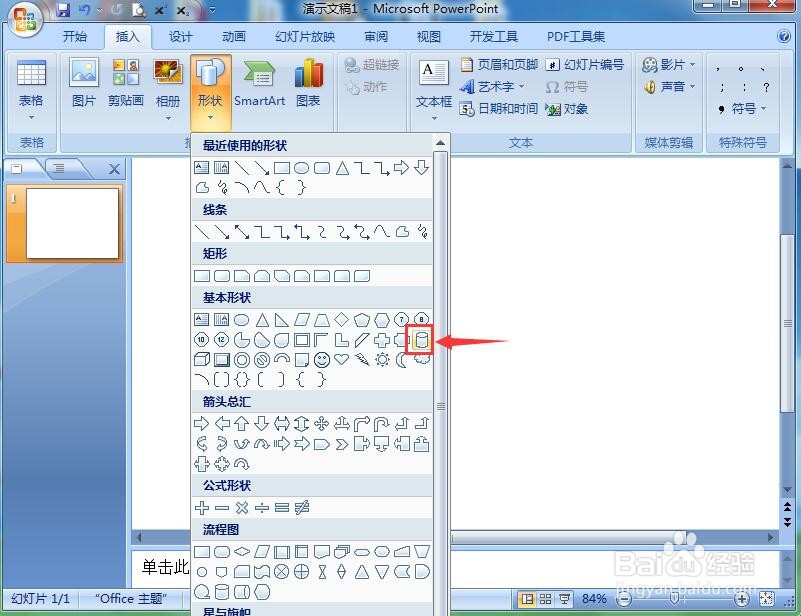Switch to slide sorter view
Image resolution: width=801 pixels, height=616 pixels.
pos(546,599)
